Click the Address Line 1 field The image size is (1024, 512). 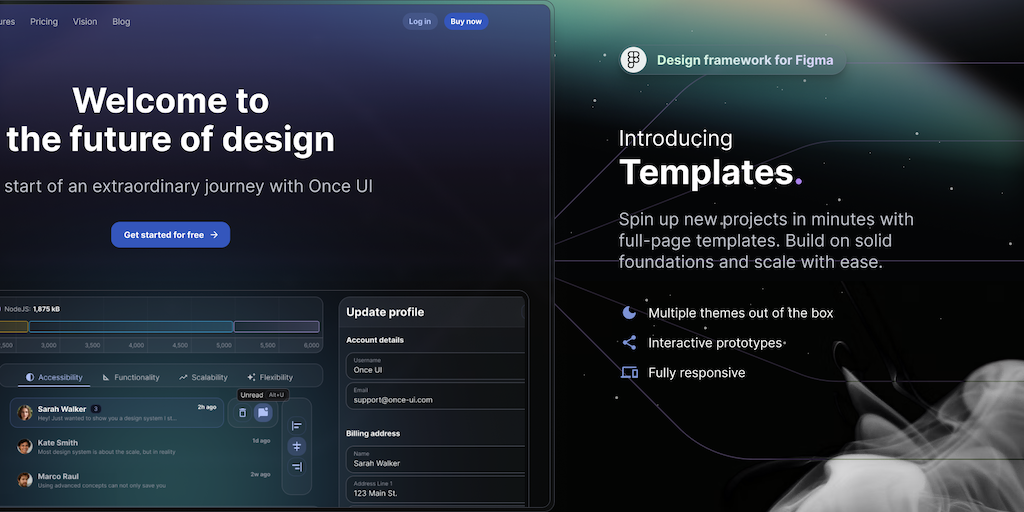435,489
